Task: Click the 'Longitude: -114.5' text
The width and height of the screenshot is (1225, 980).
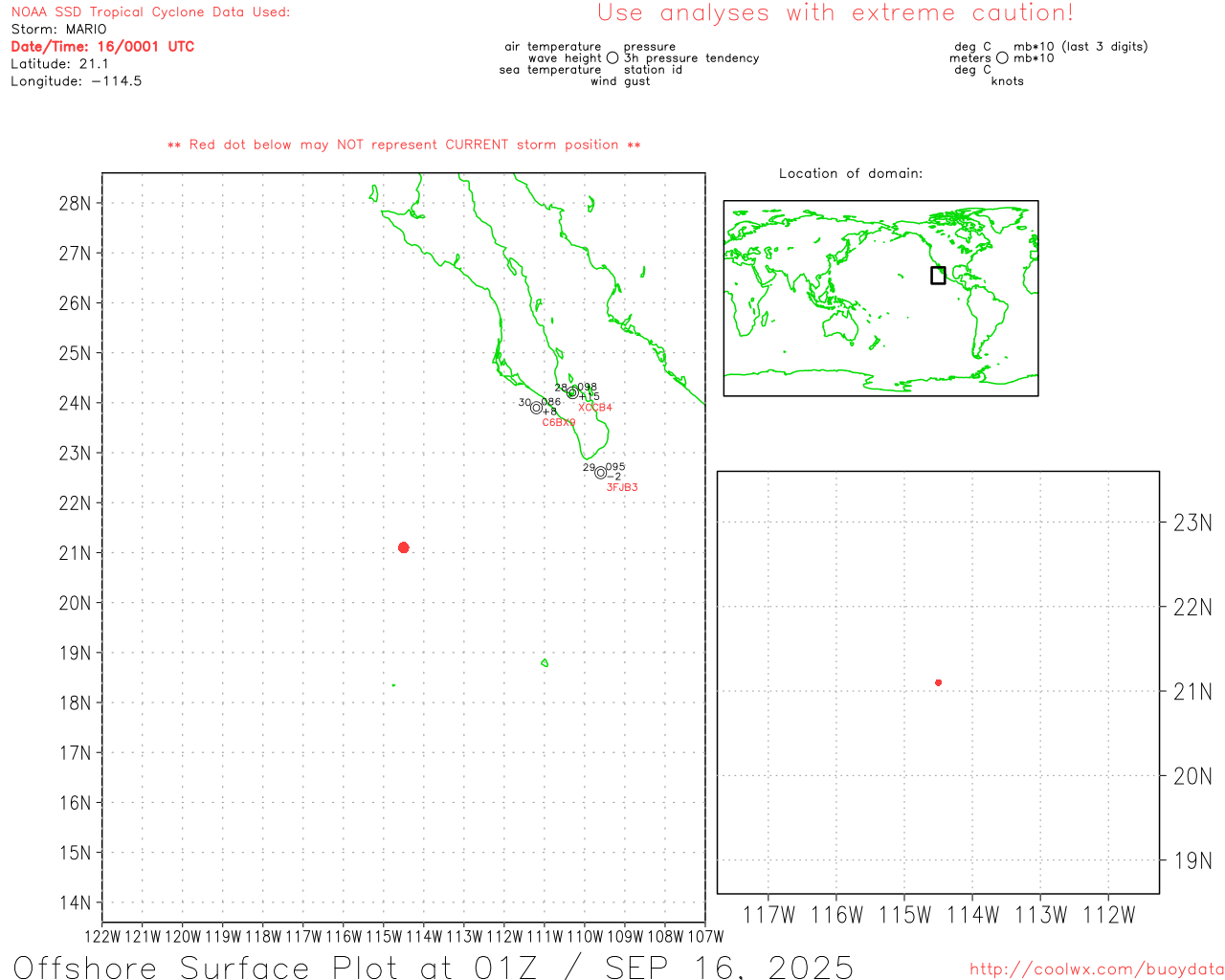Action: tap(77, 81)
